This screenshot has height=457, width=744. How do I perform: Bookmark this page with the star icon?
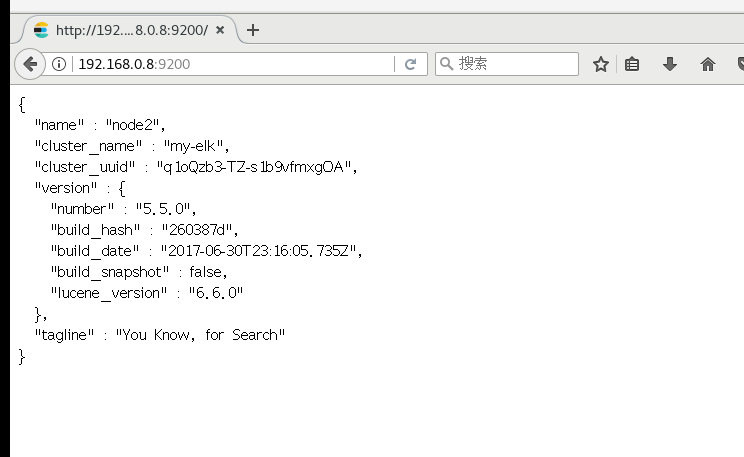tap(601, 64)
